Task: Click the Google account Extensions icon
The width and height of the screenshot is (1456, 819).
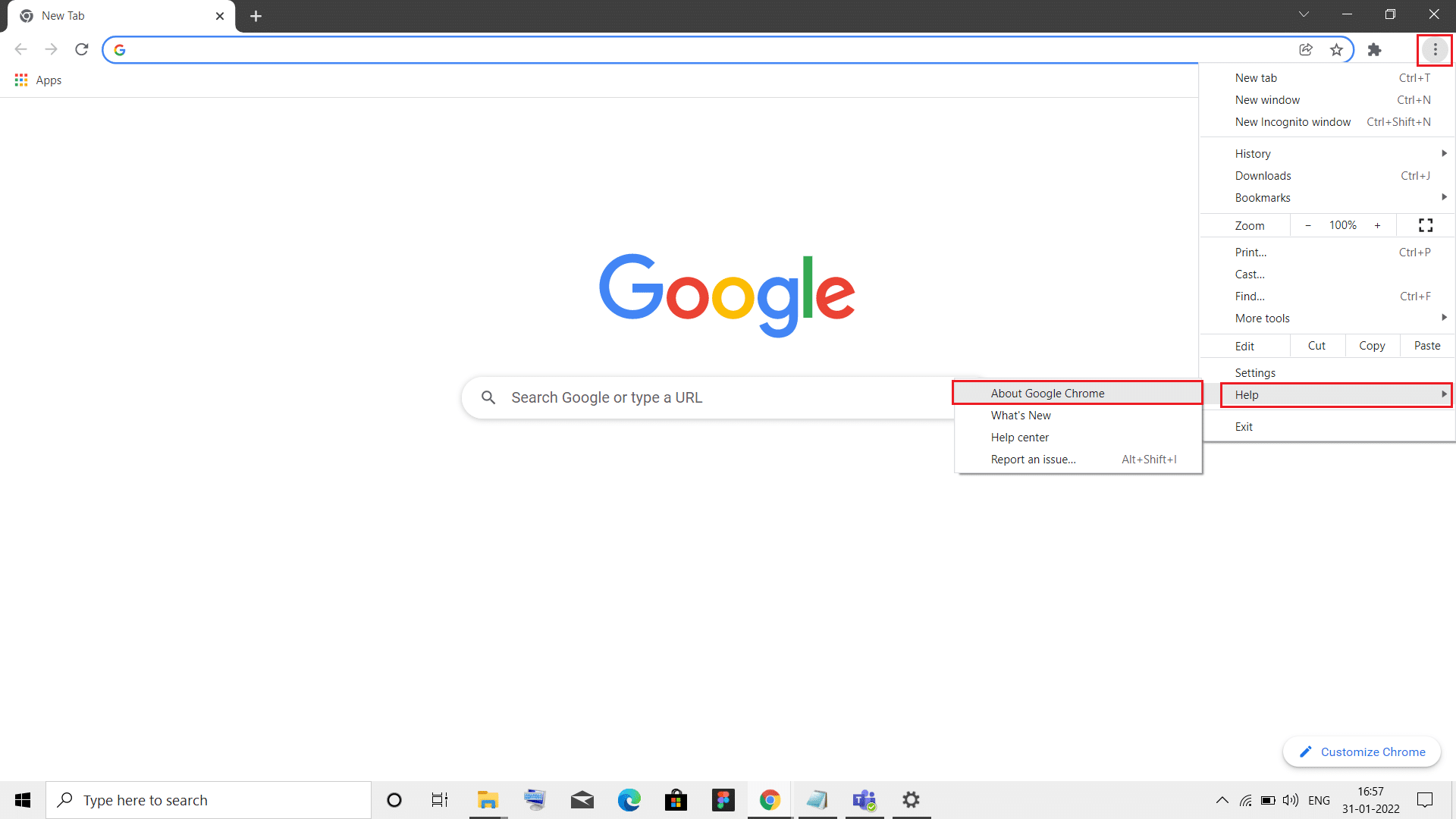Action: coord(1375,49)
